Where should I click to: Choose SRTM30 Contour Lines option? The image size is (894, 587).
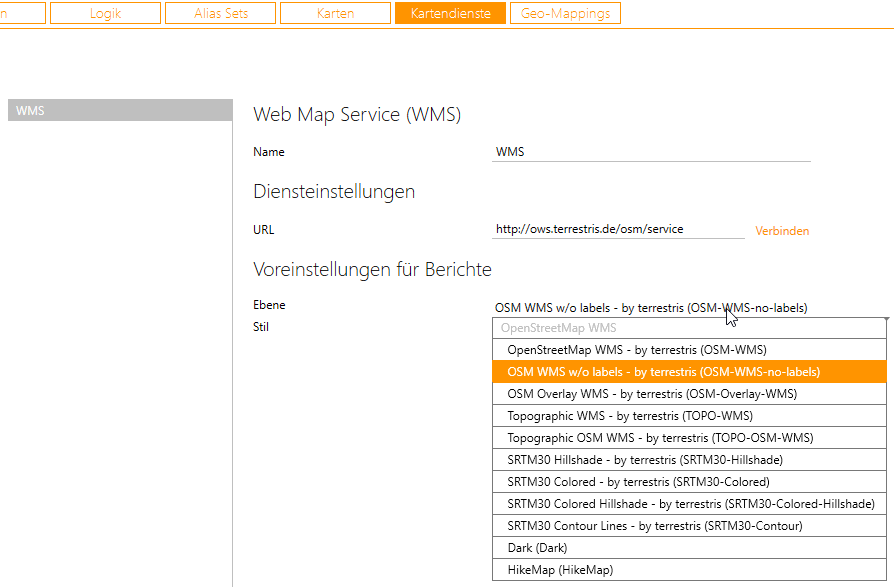click(655, 526)
